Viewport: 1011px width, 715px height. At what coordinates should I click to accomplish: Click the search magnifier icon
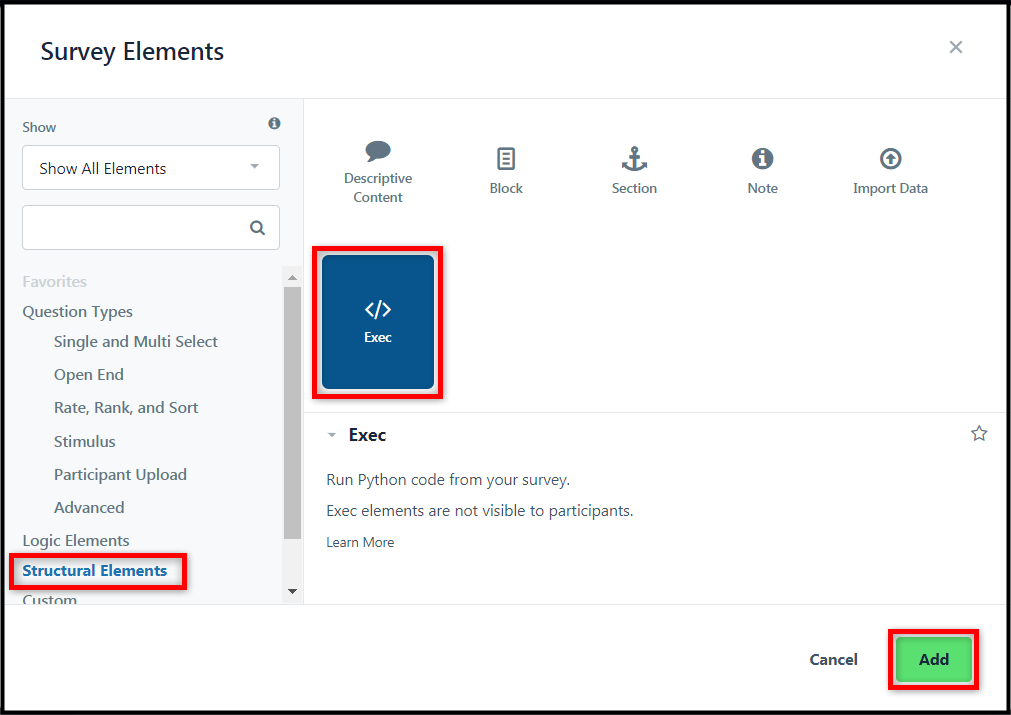[257, 228]
